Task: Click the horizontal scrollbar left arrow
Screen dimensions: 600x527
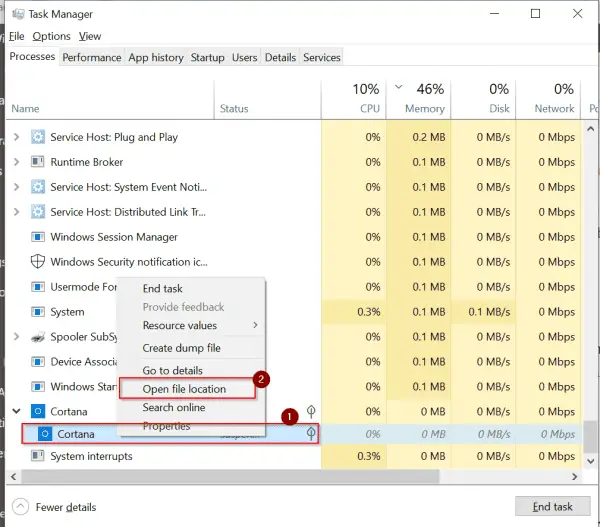Action: (x=13, y=476)
